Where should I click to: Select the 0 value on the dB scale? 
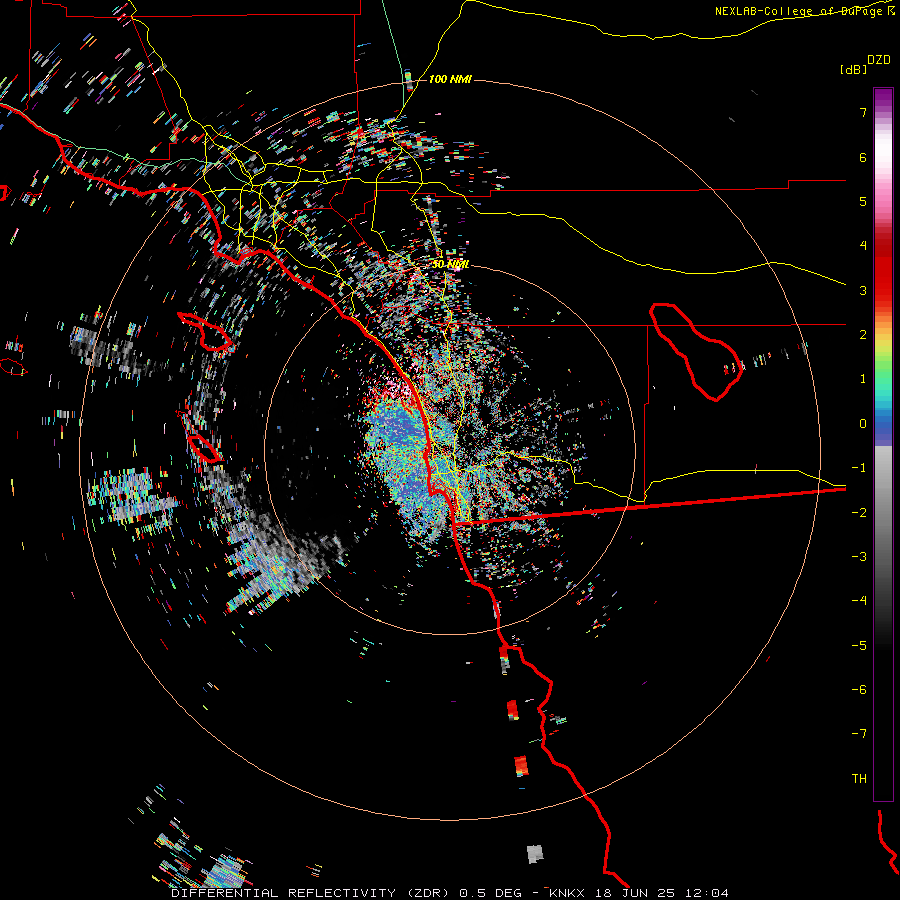(863, 424)
